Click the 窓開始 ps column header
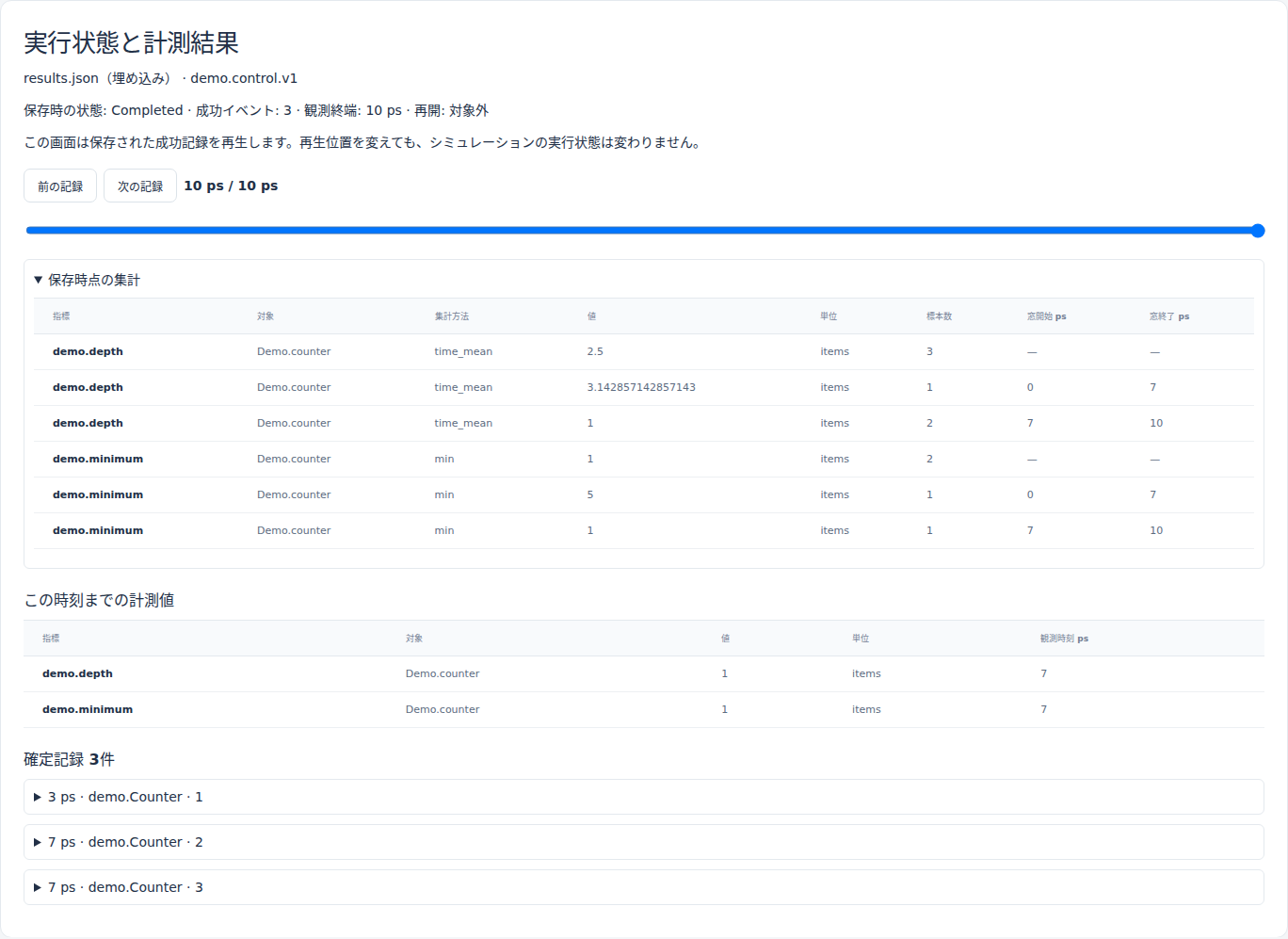Screen dimensions: 1288x939 click(1046, 316)
